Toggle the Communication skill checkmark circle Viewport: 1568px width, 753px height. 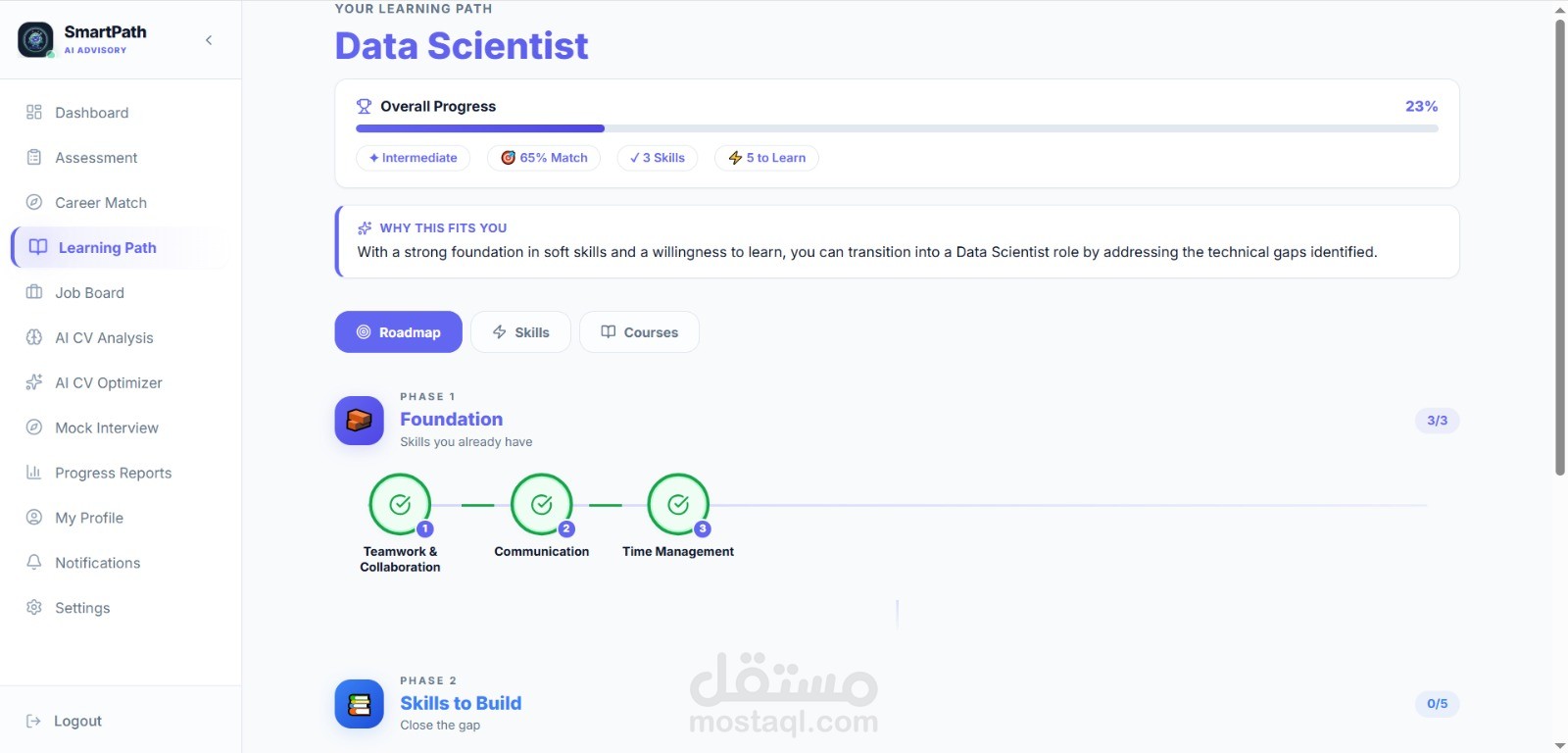542,505
